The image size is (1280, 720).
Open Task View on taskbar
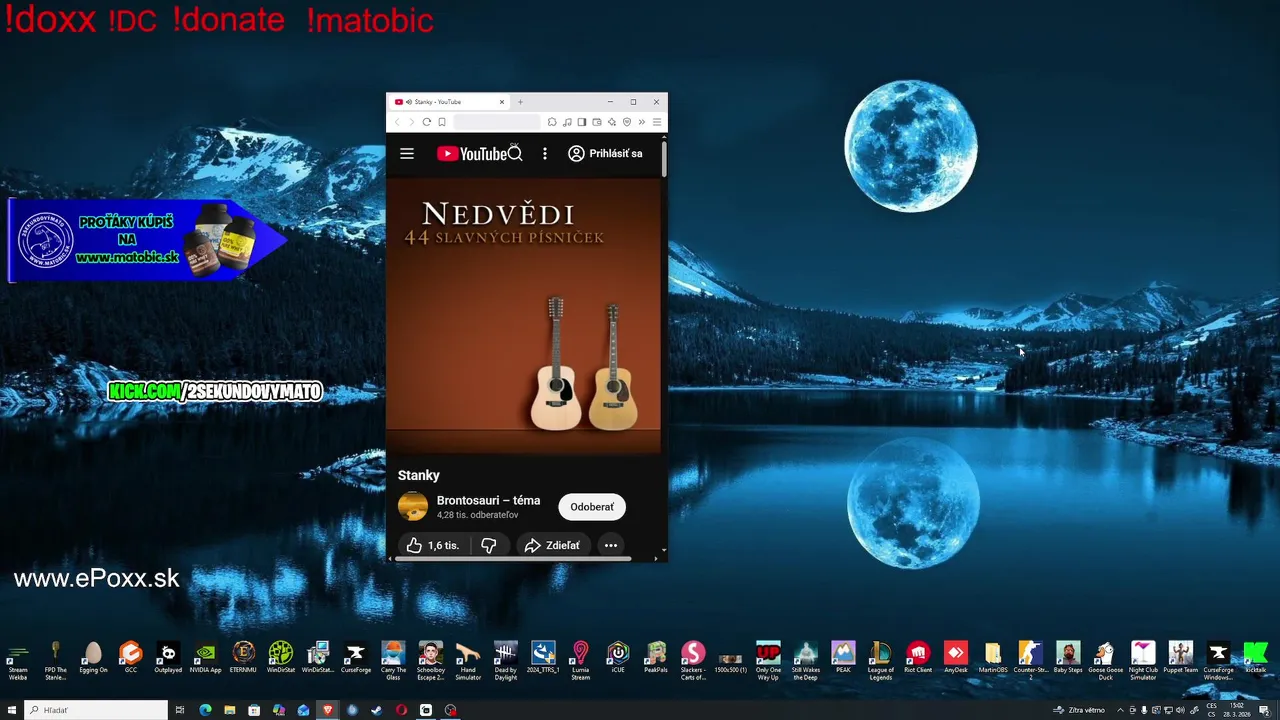[180, 710]
